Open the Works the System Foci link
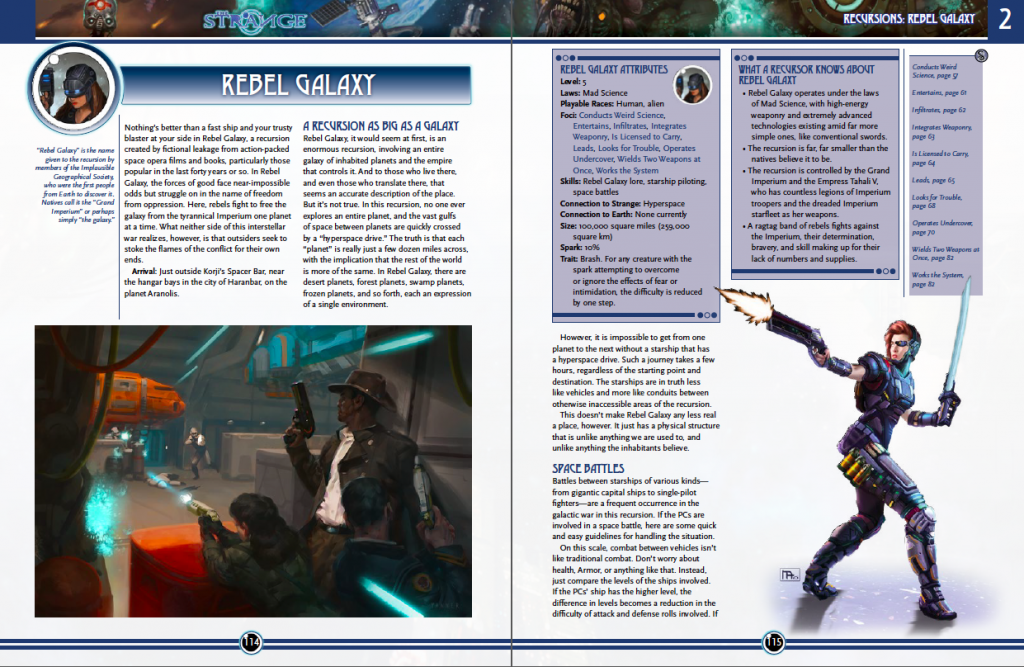 [x=627, y=171]
